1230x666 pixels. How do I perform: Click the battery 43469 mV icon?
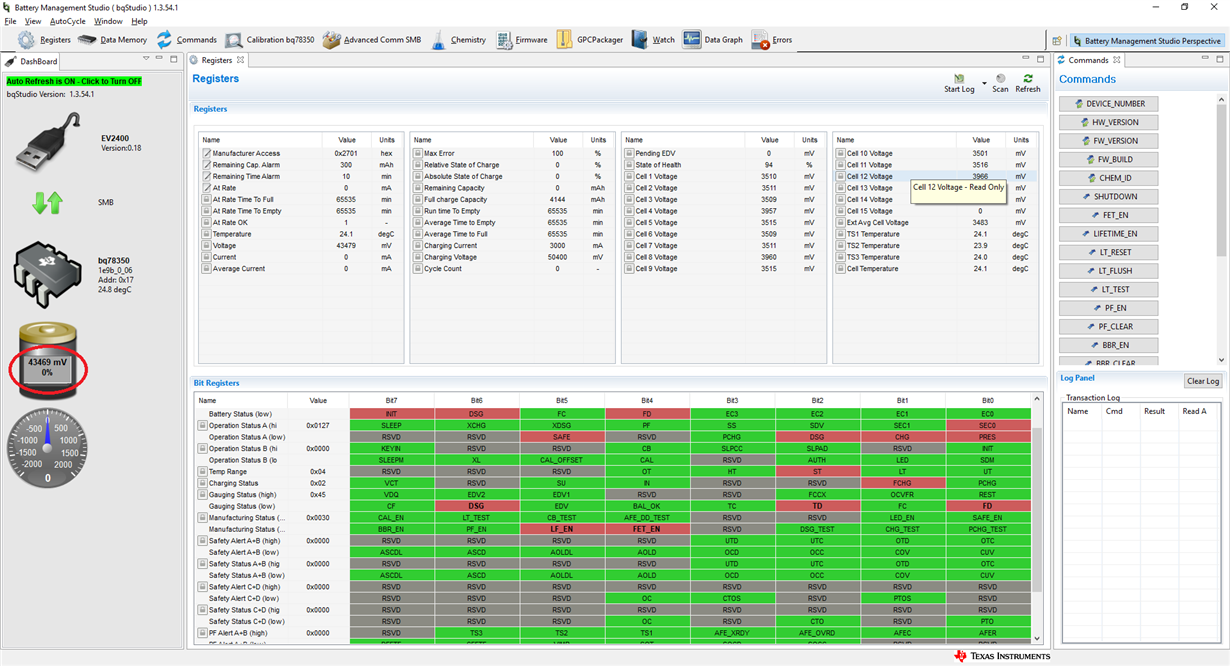[47, 359]
